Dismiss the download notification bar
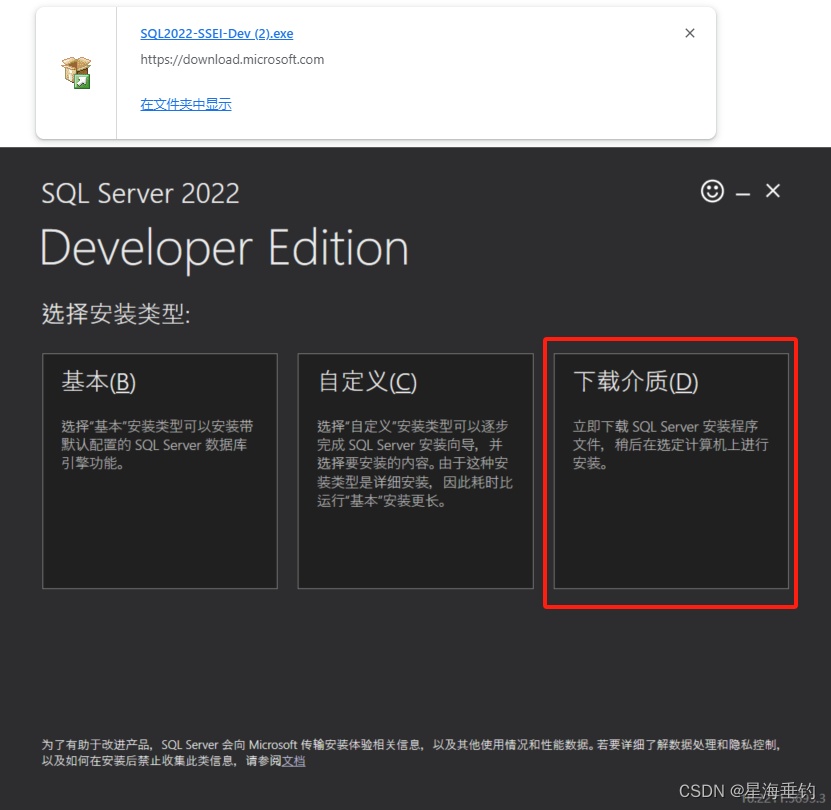 click(x=689, y=33)
